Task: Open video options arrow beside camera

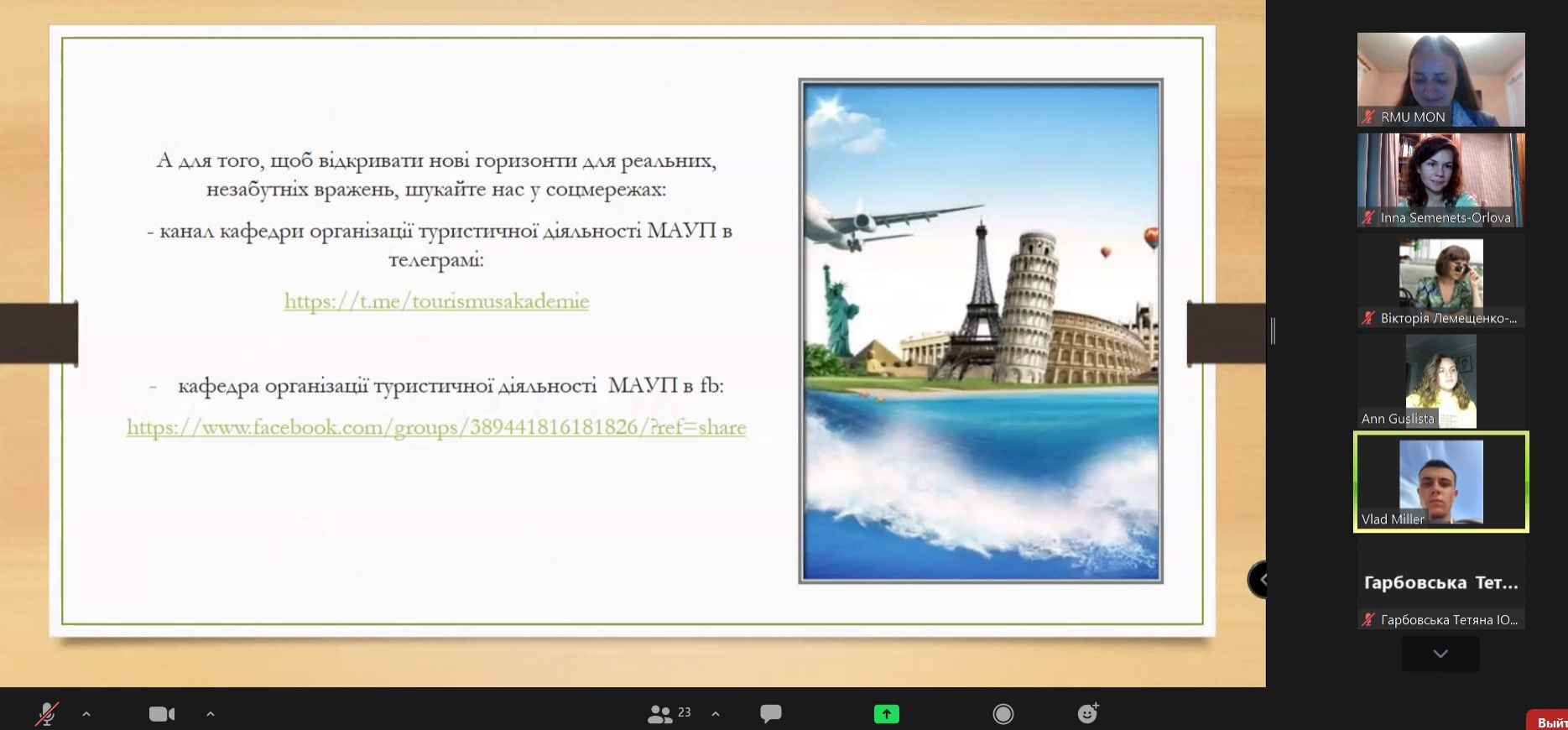Action: (x=211, y=714)
